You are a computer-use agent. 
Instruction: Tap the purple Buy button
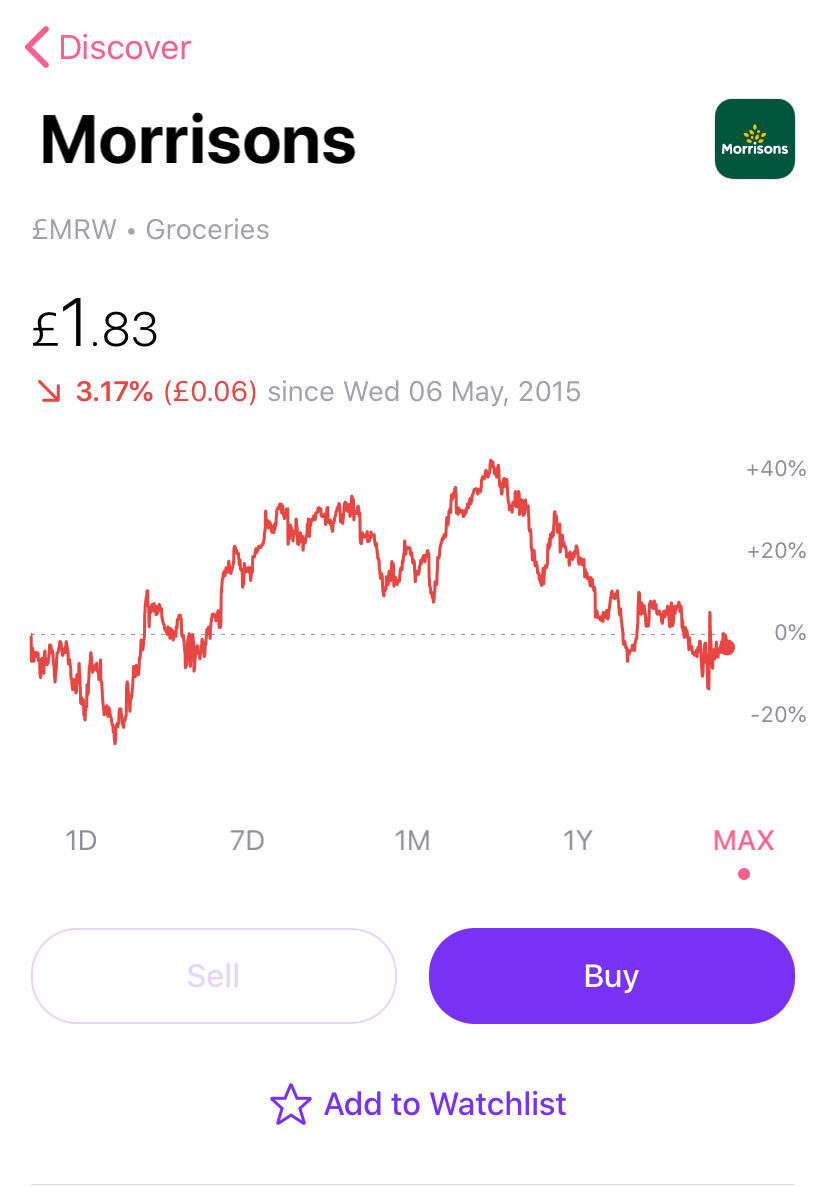[x=612, y=976]
